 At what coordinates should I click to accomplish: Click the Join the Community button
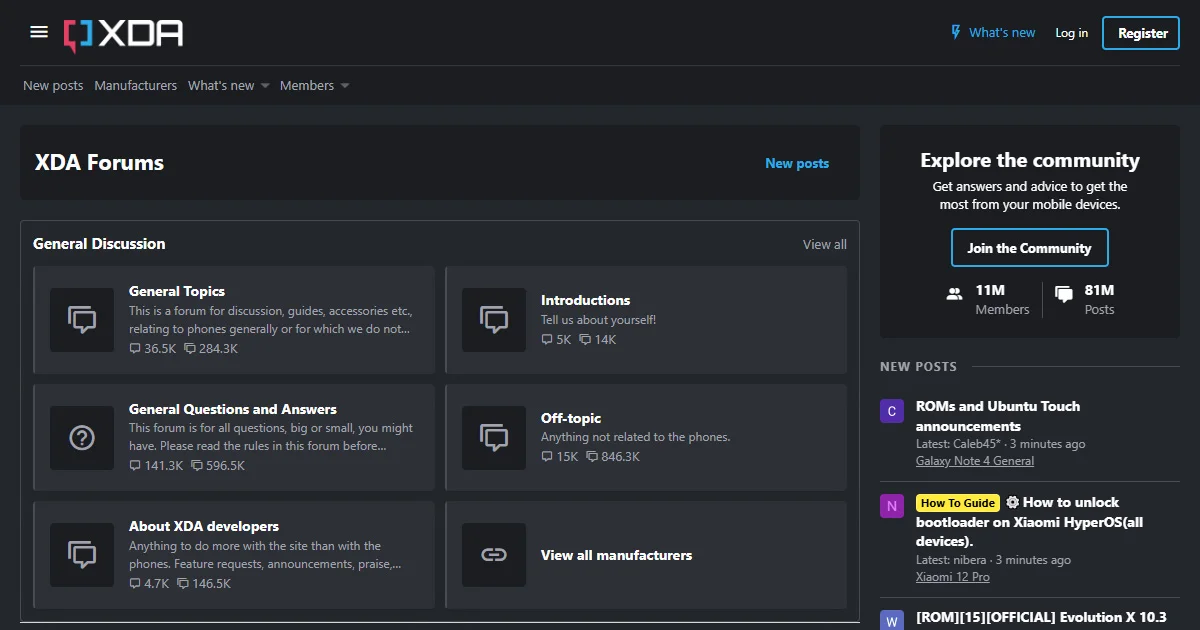(x=1030, y=248)
